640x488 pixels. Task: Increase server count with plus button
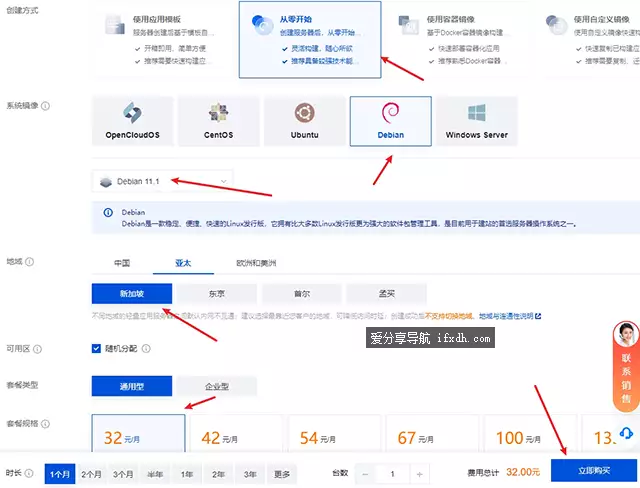coord(419,473)
